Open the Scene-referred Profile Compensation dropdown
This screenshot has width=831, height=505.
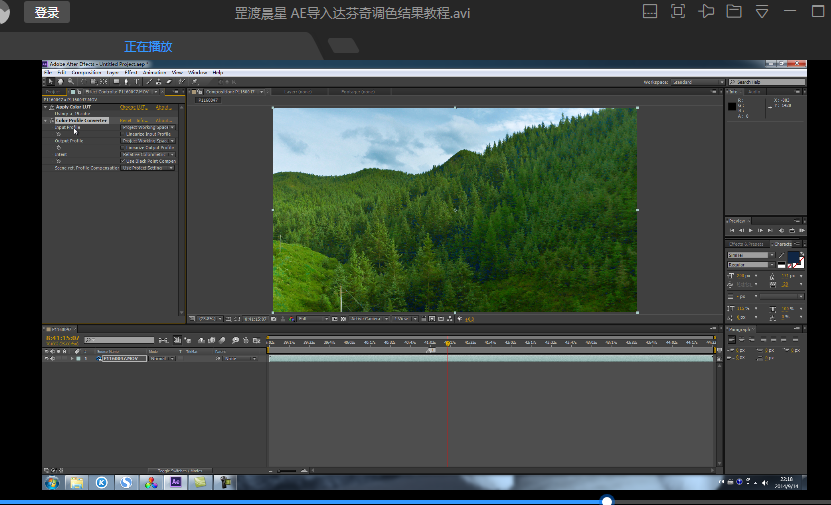(x=147, y=168)
